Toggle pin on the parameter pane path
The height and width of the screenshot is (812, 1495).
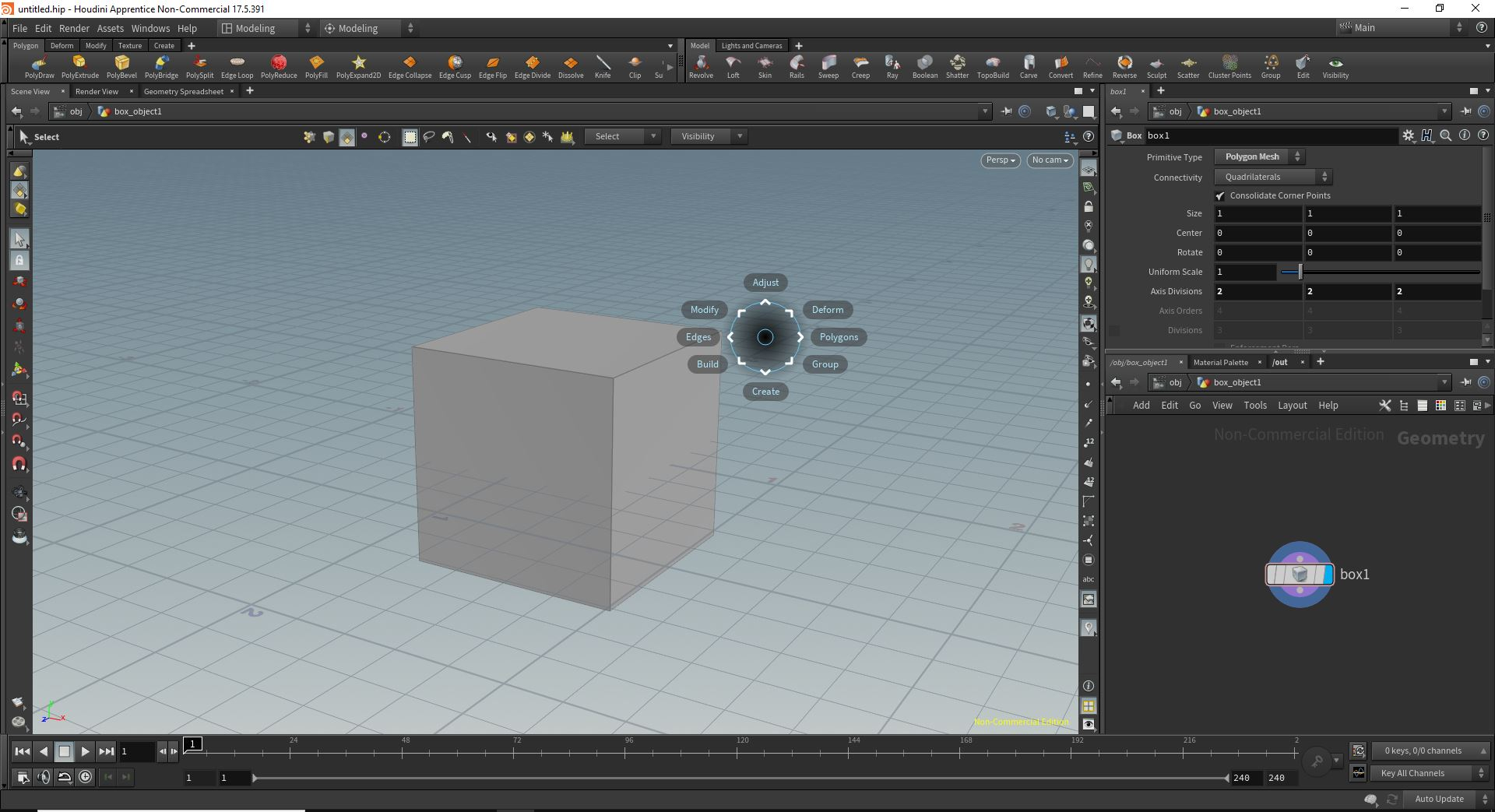point(1466,111)
